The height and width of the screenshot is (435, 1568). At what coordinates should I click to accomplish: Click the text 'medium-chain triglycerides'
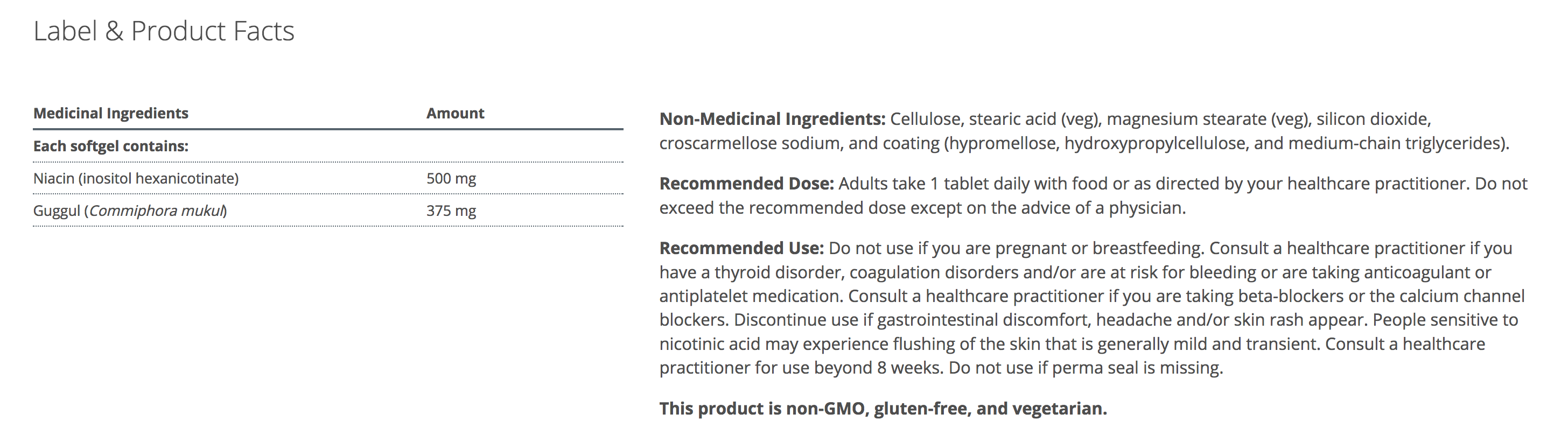point(1396,143)
